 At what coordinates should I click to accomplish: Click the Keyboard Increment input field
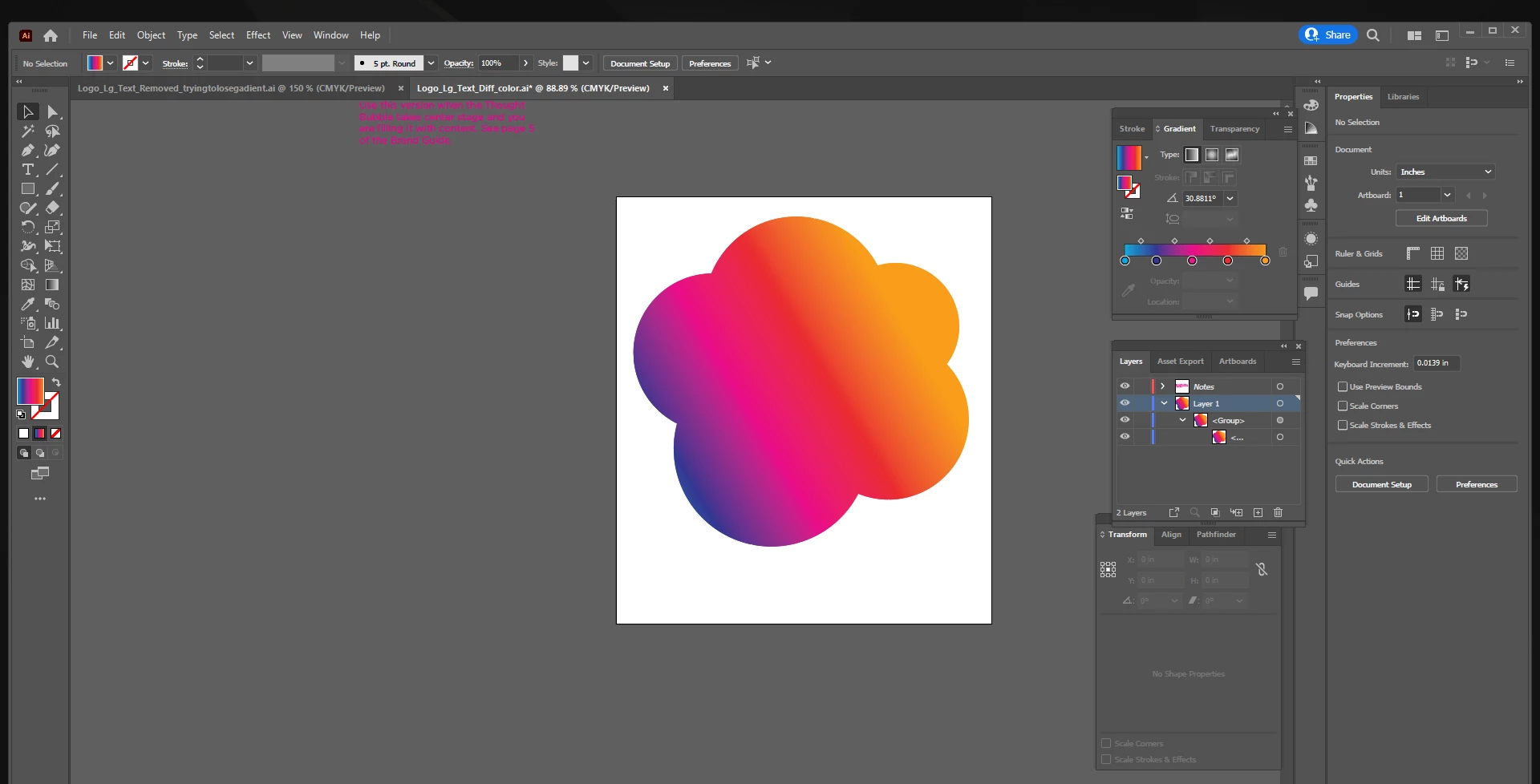(x=1437, y=363)
